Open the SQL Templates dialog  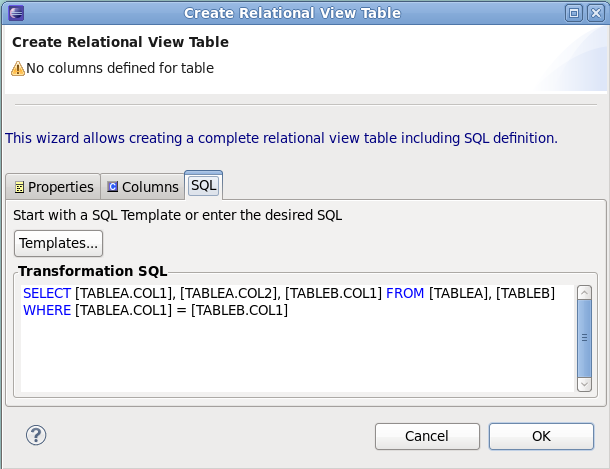click(x=58, y=243)
